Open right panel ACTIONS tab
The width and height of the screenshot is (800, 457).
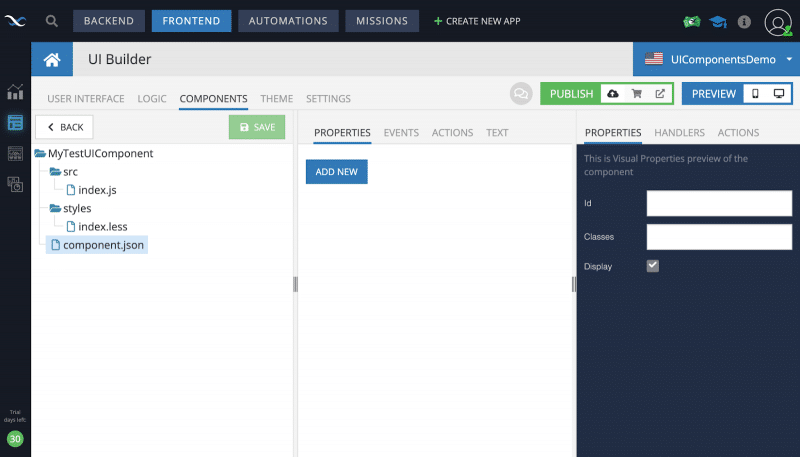[x=738, y=133]
